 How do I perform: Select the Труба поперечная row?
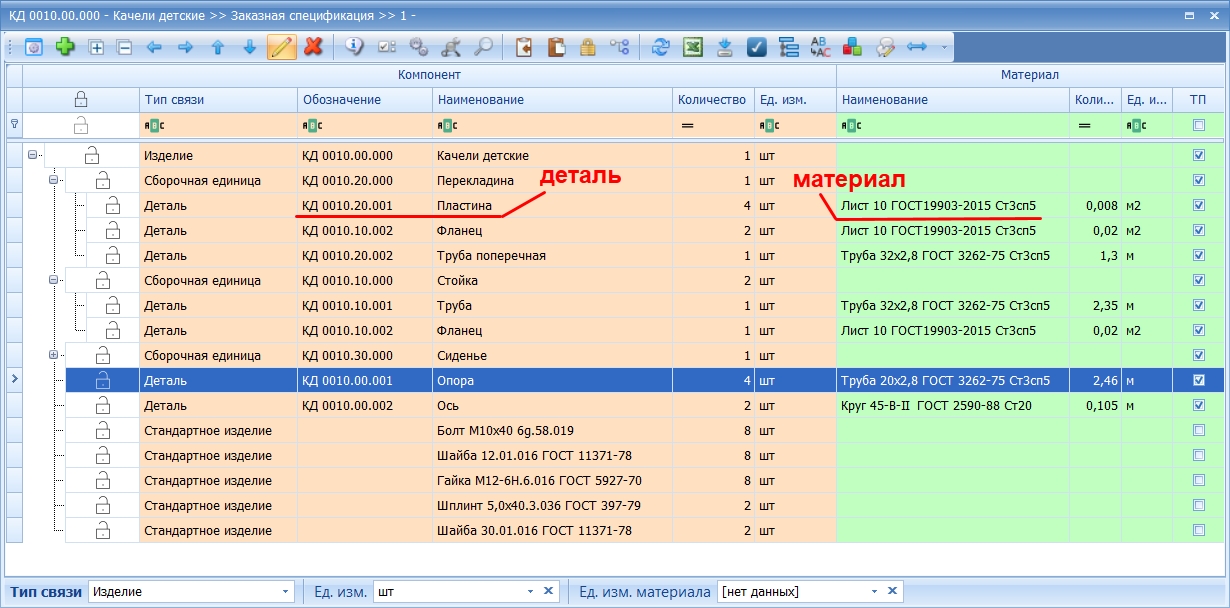pyautogui.click(x=614, y=255)
